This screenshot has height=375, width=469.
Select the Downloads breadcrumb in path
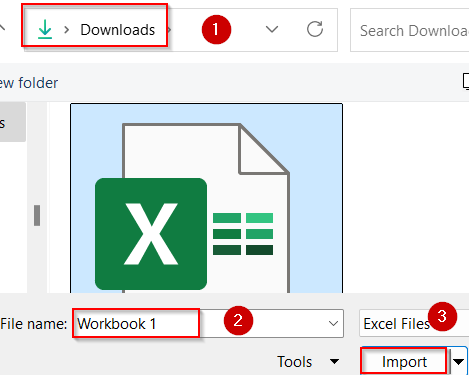[118, 30]
